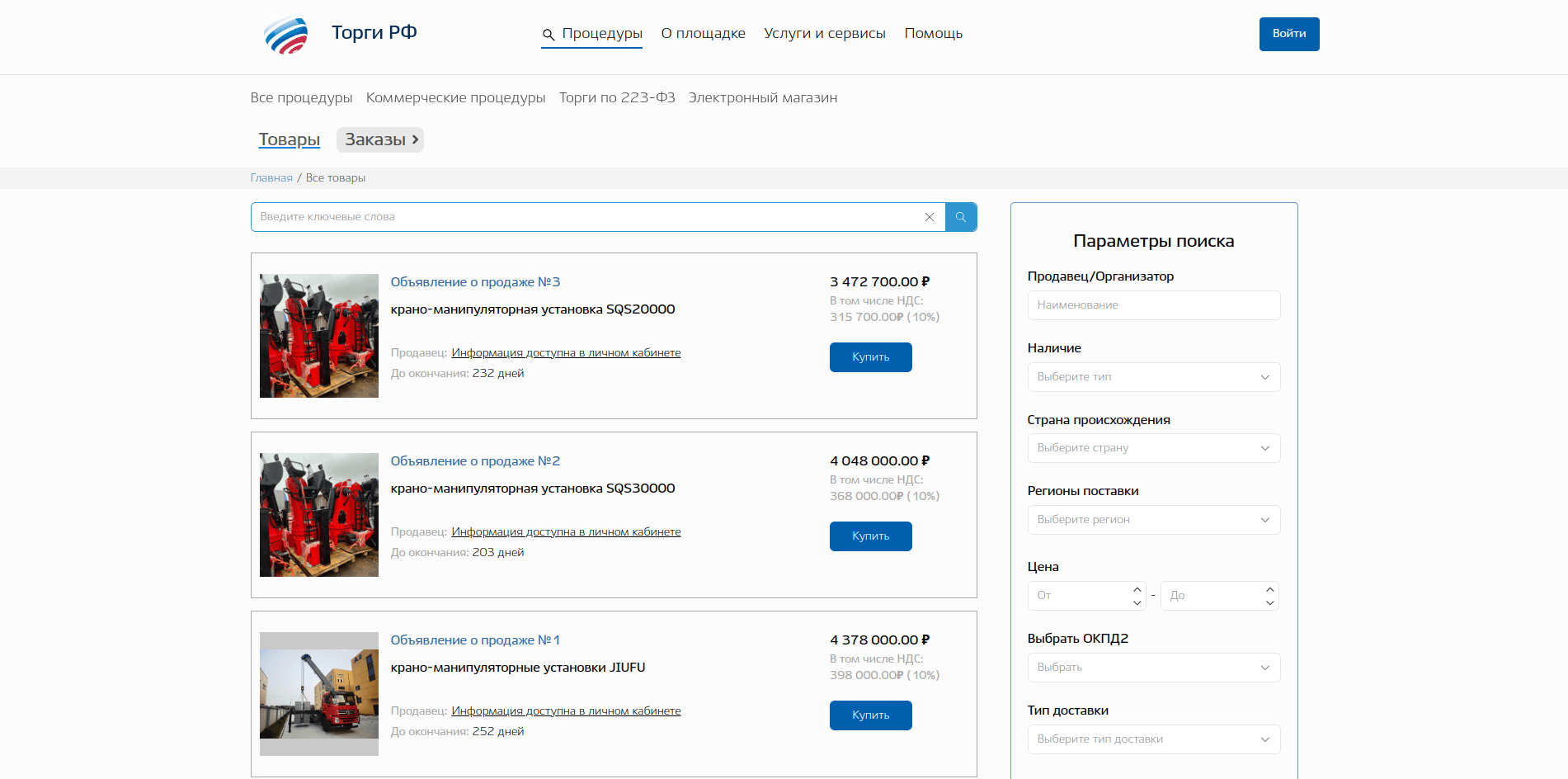Click seller info link for the JIUFU listing
Viewport: 1568px width, 779px height.
coord(566,711)
